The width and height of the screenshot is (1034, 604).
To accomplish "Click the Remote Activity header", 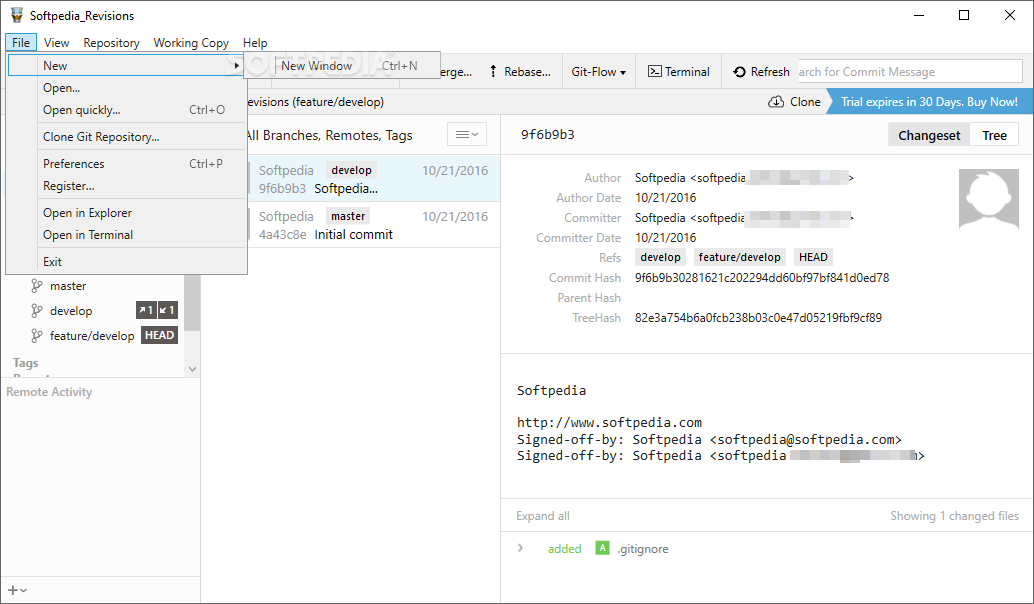I will tap(49, 392).
